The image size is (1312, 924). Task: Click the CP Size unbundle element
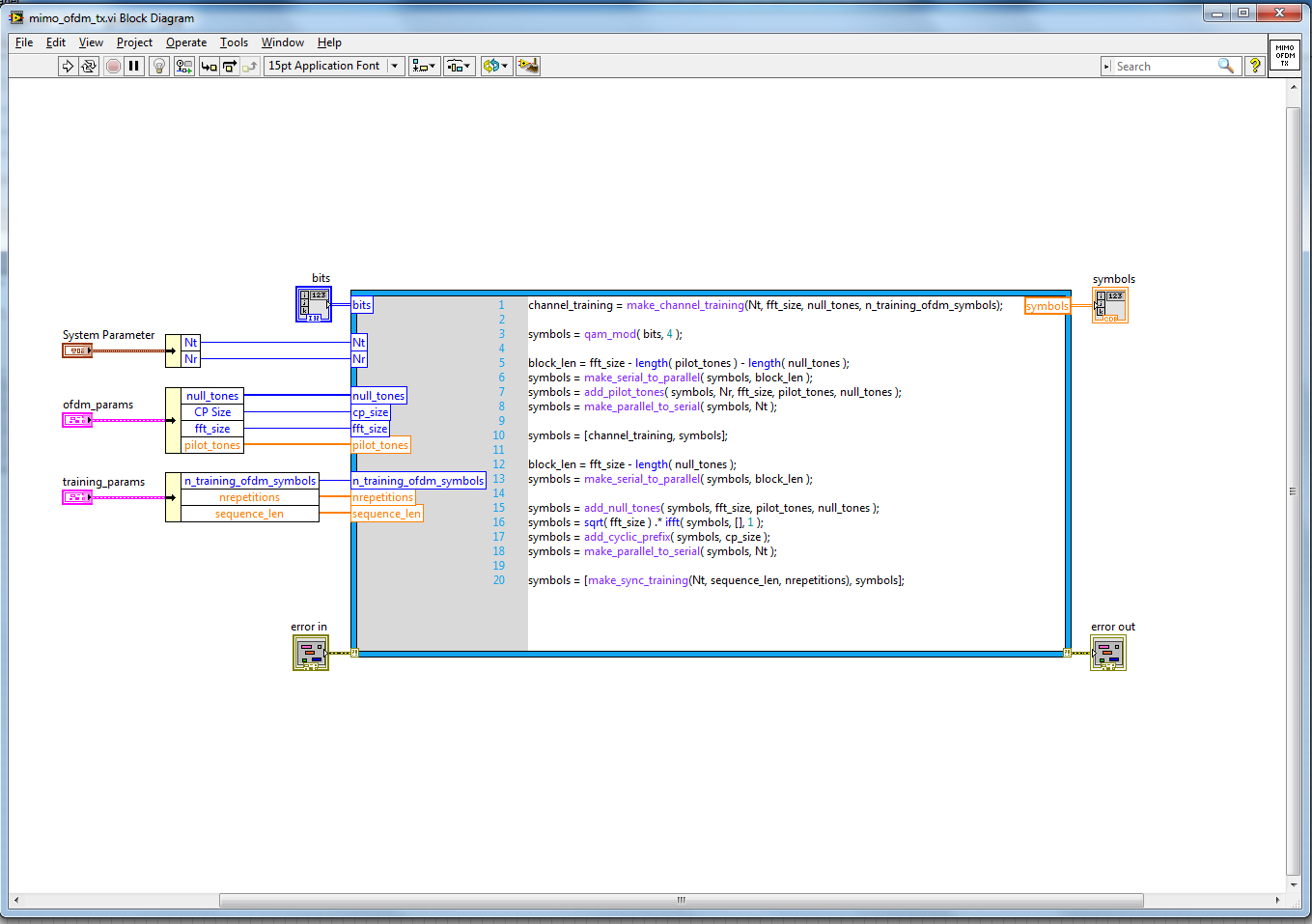(x=212, y=412)
